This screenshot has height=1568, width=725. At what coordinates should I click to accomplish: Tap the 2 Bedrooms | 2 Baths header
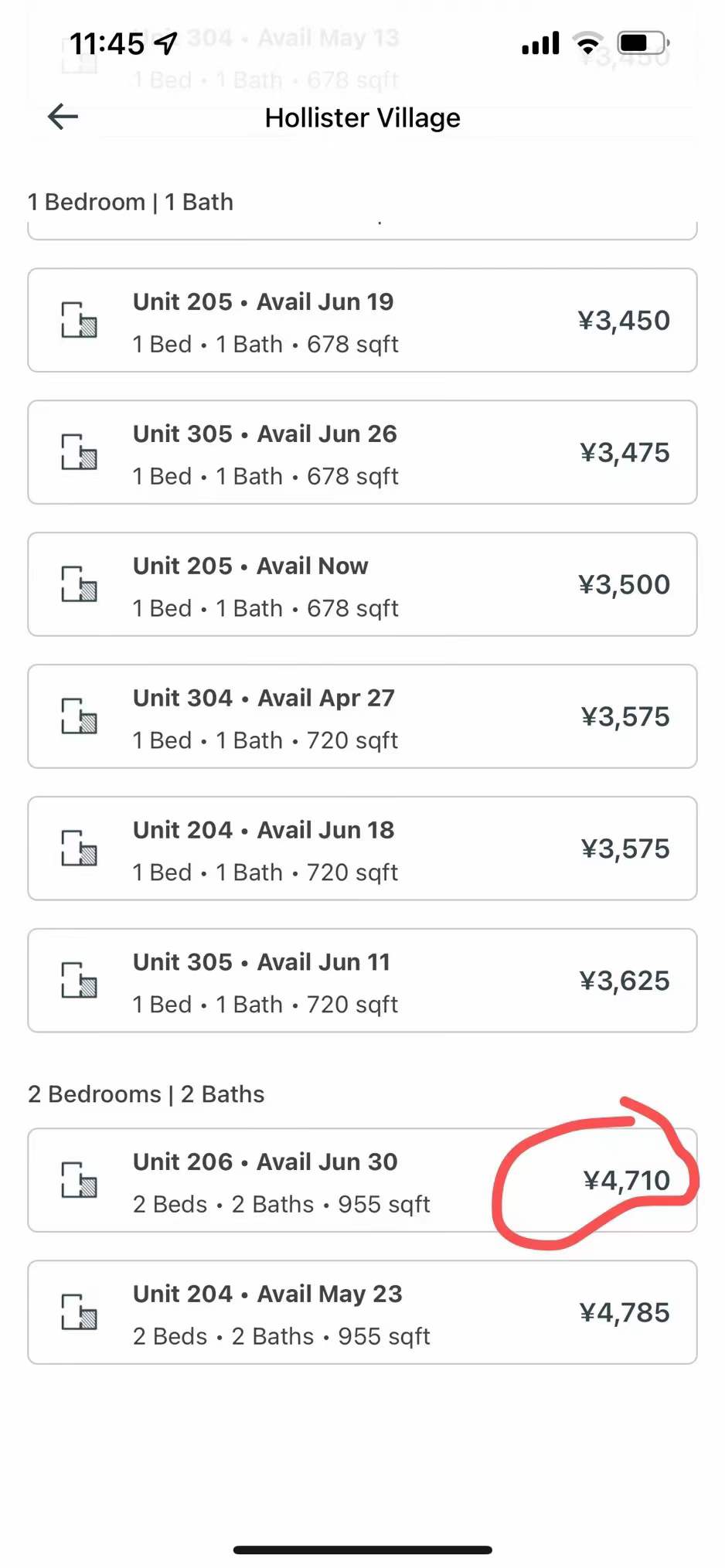146,1095
